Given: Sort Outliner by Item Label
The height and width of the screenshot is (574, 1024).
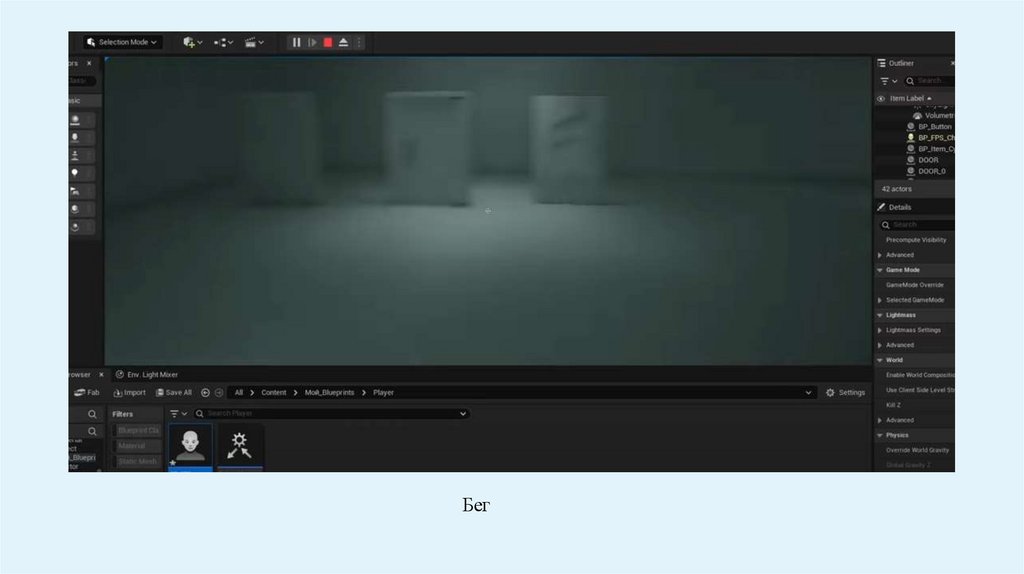Looking at the screenshot, I should pyautogui.click(x=910, y=99).
